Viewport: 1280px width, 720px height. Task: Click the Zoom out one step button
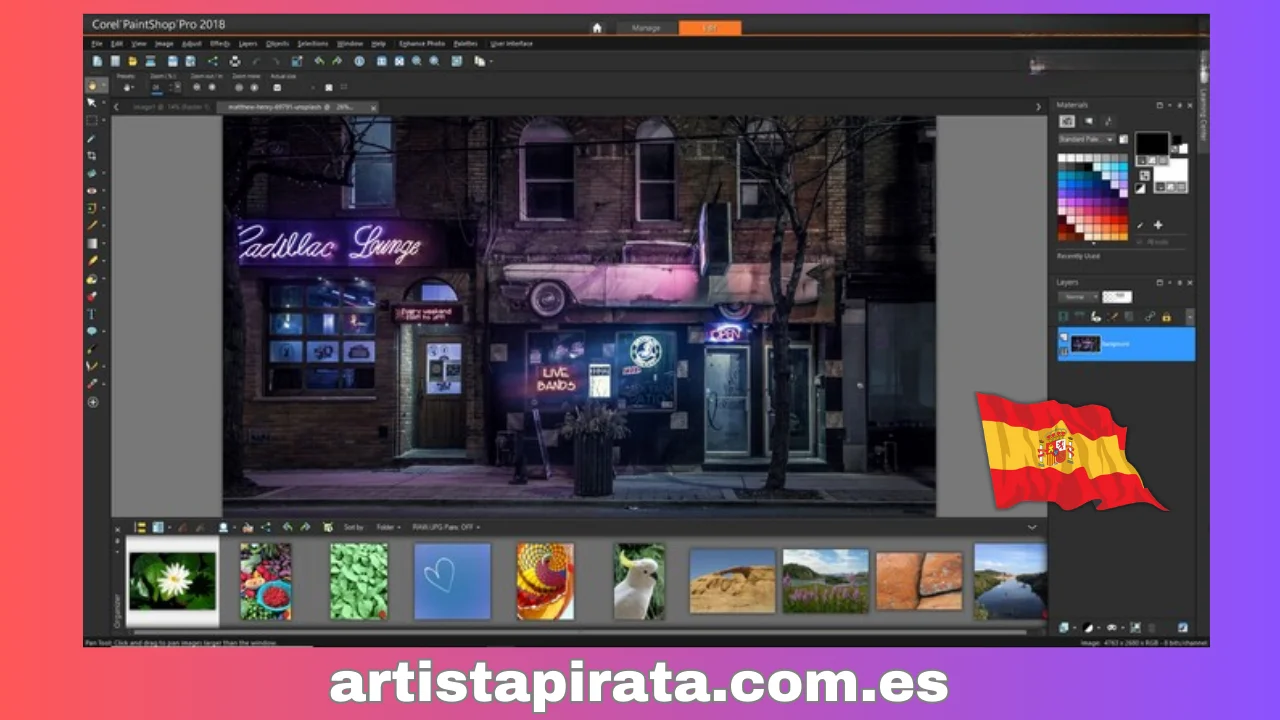(x=196, y=87)
